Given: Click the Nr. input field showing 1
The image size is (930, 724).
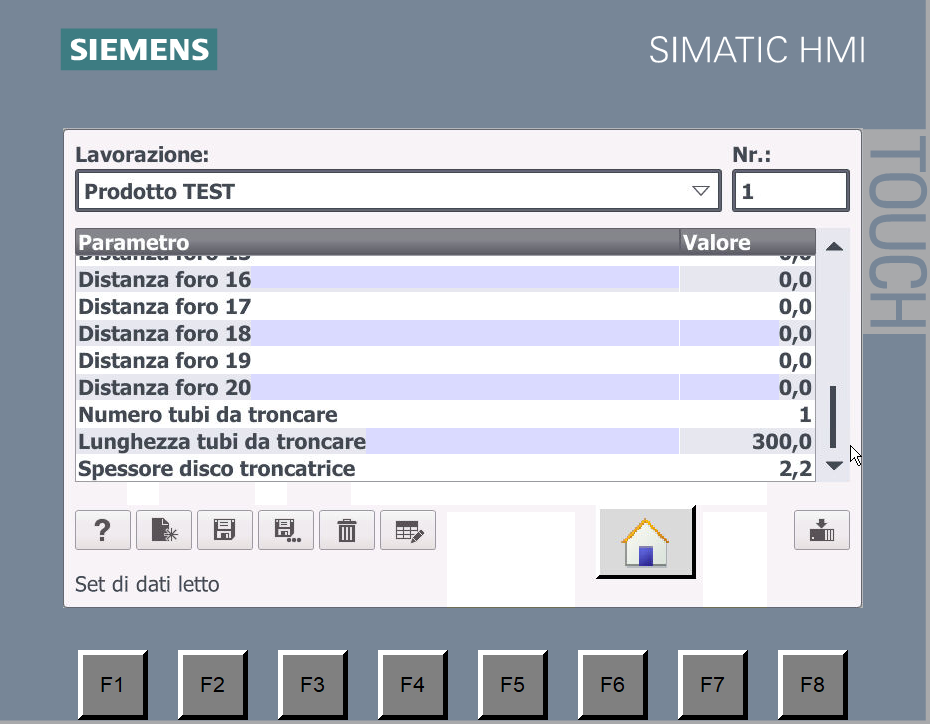Looking at the screenshot, I should 791,191.
